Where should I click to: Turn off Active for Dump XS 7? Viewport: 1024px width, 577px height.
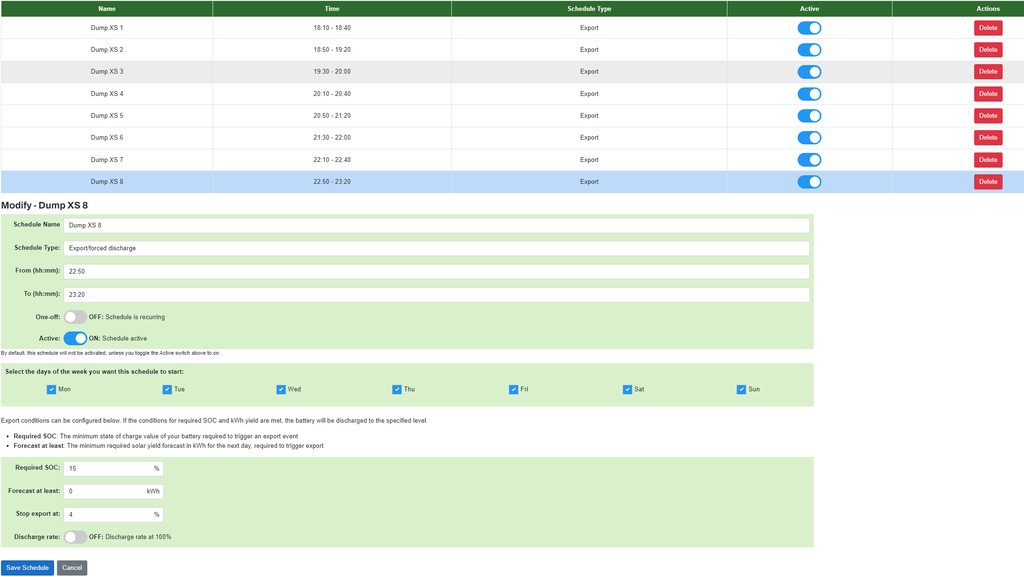coord(809,160)
